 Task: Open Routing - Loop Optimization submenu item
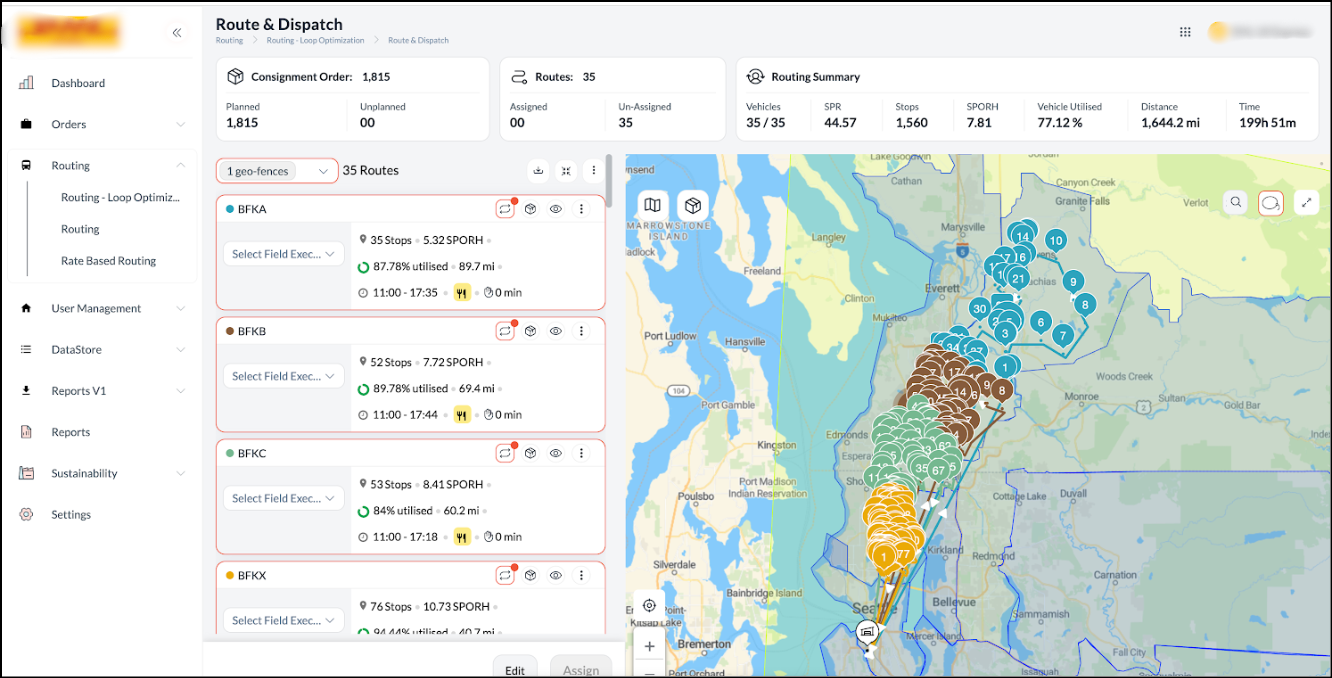click(x=120, y=197)
